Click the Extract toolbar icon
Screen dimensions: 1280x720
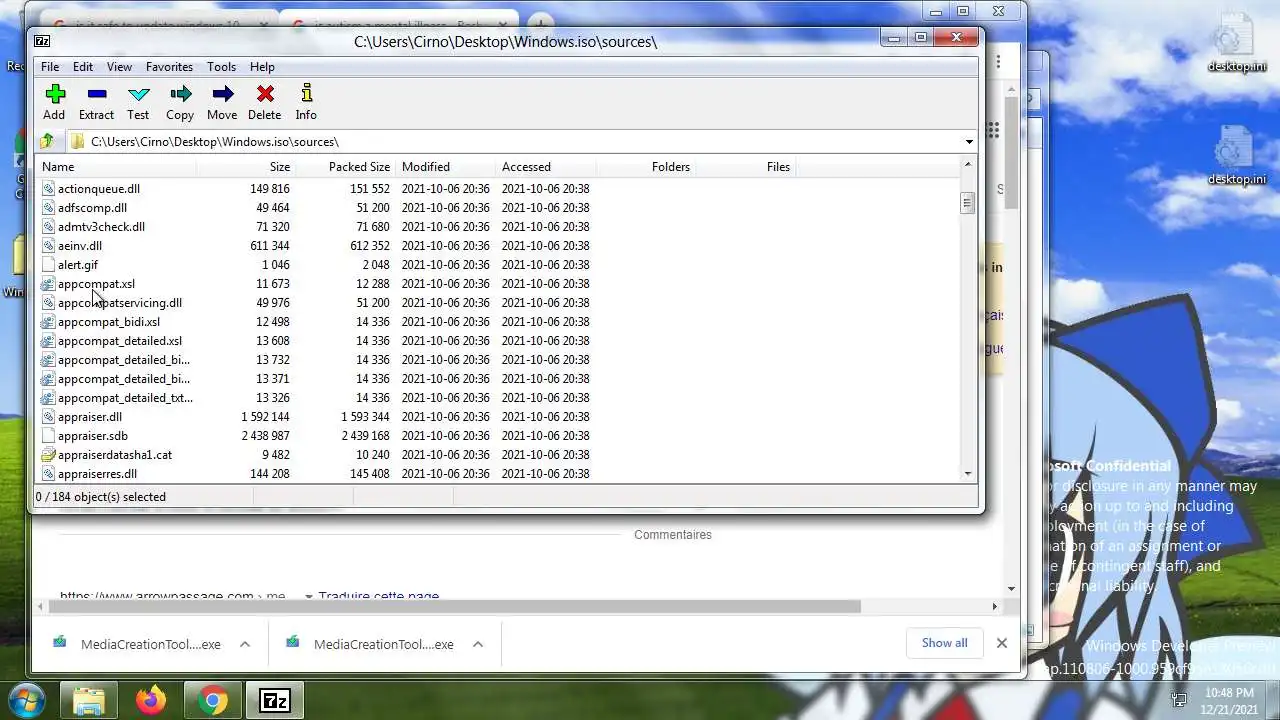[96, 94]
